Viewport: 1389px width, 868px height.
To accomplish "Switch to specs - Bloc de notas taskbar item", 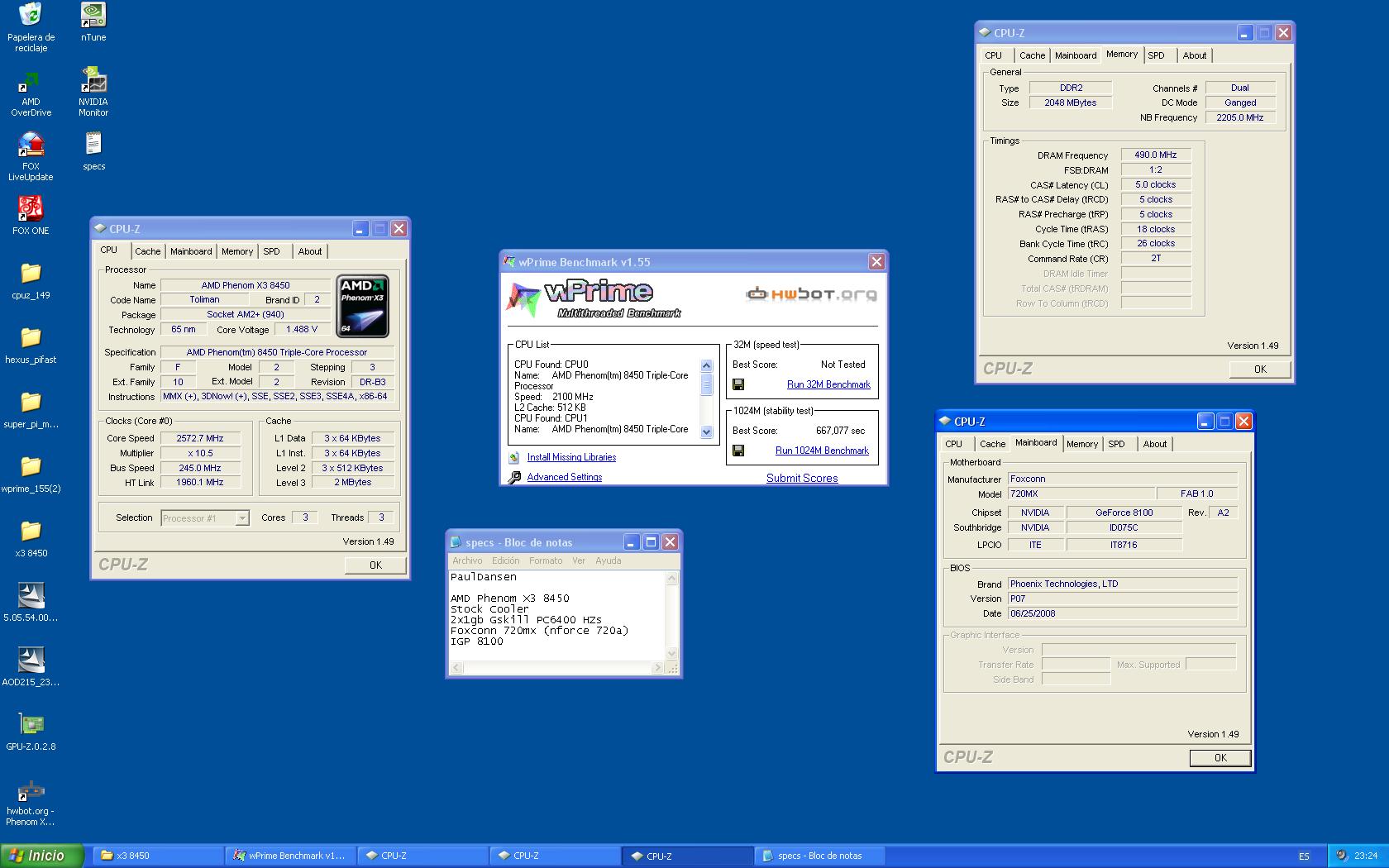I will pyautogui.click(x=819, y=856).
